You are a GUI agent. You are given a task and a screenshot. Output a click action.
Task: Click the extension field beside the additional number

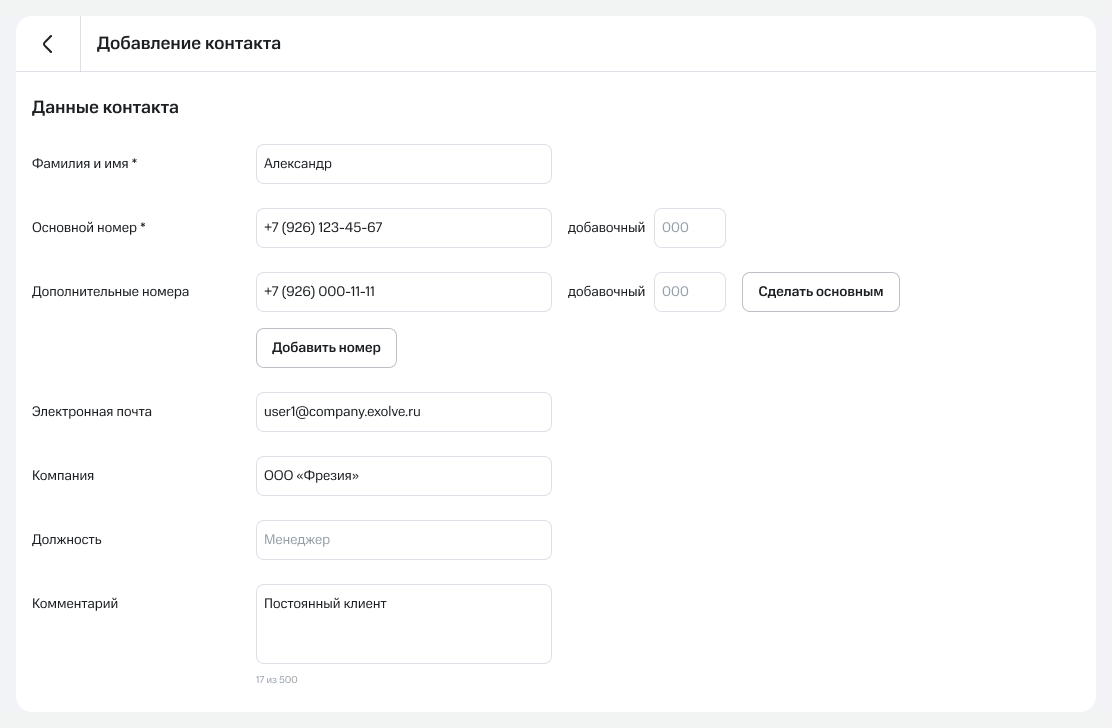point(689,292)
